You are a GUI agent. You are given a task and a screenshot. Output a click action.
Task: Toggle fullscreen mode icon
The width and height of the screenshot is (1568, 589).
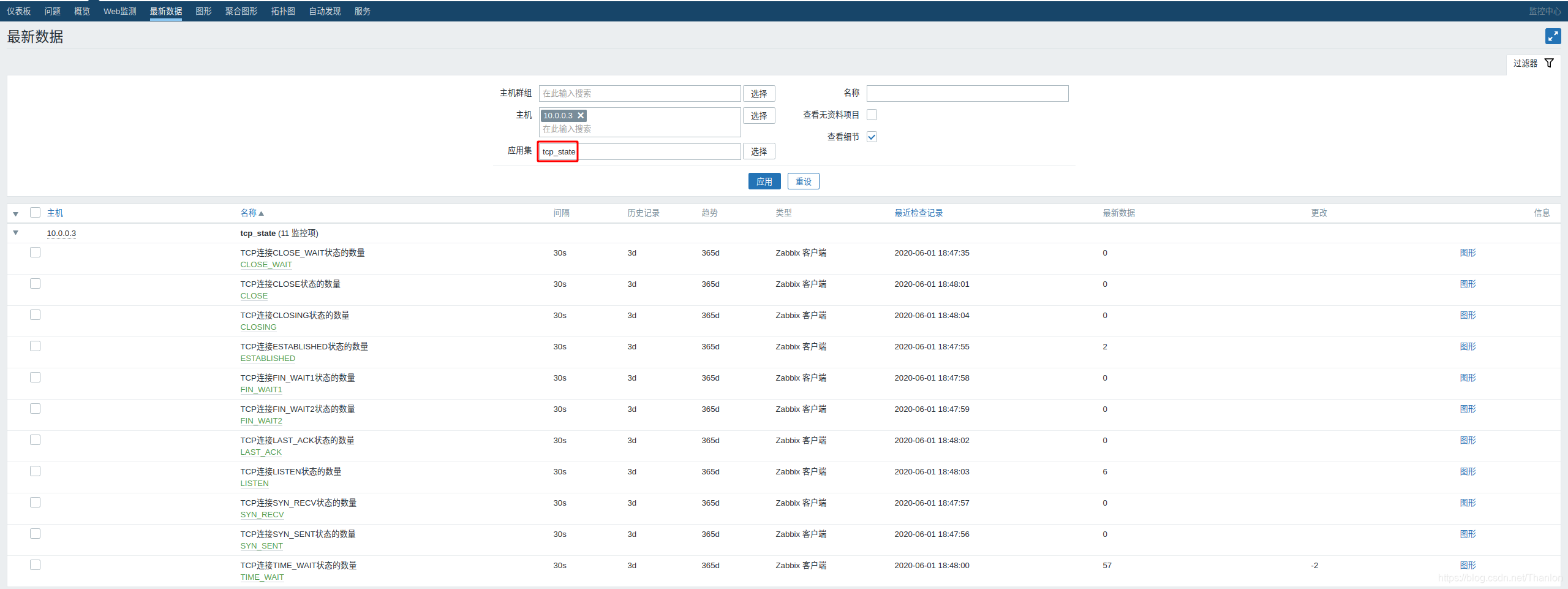click(1553, 37)
